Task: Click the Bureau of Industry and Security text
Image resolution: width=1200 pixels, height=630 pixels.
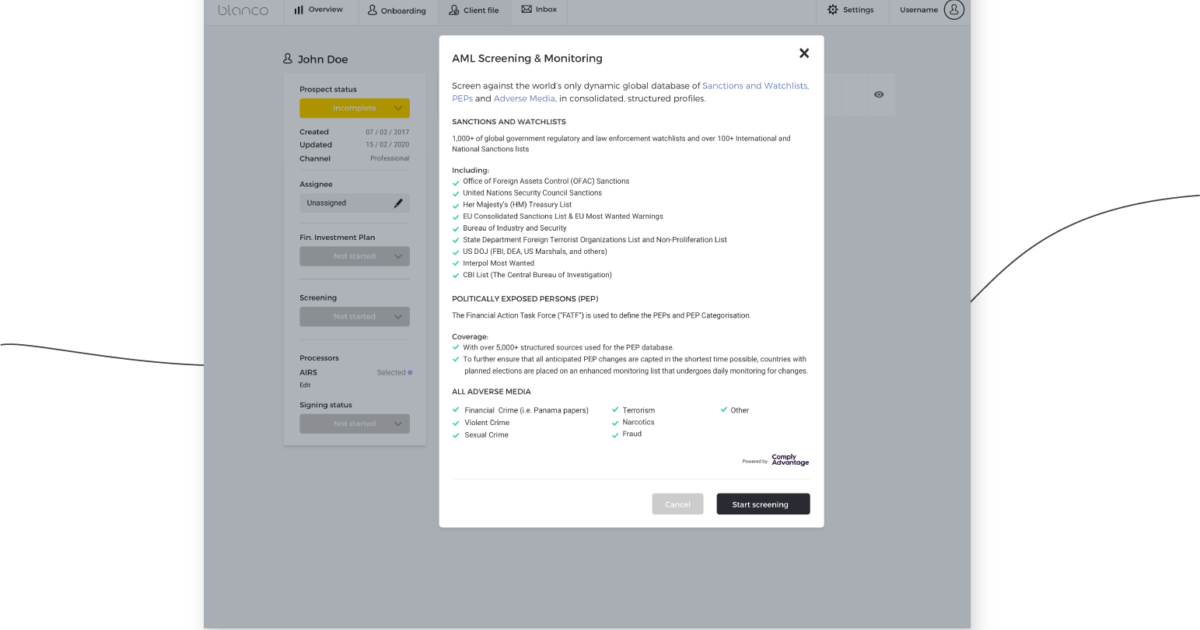Action: click(515, 228)
